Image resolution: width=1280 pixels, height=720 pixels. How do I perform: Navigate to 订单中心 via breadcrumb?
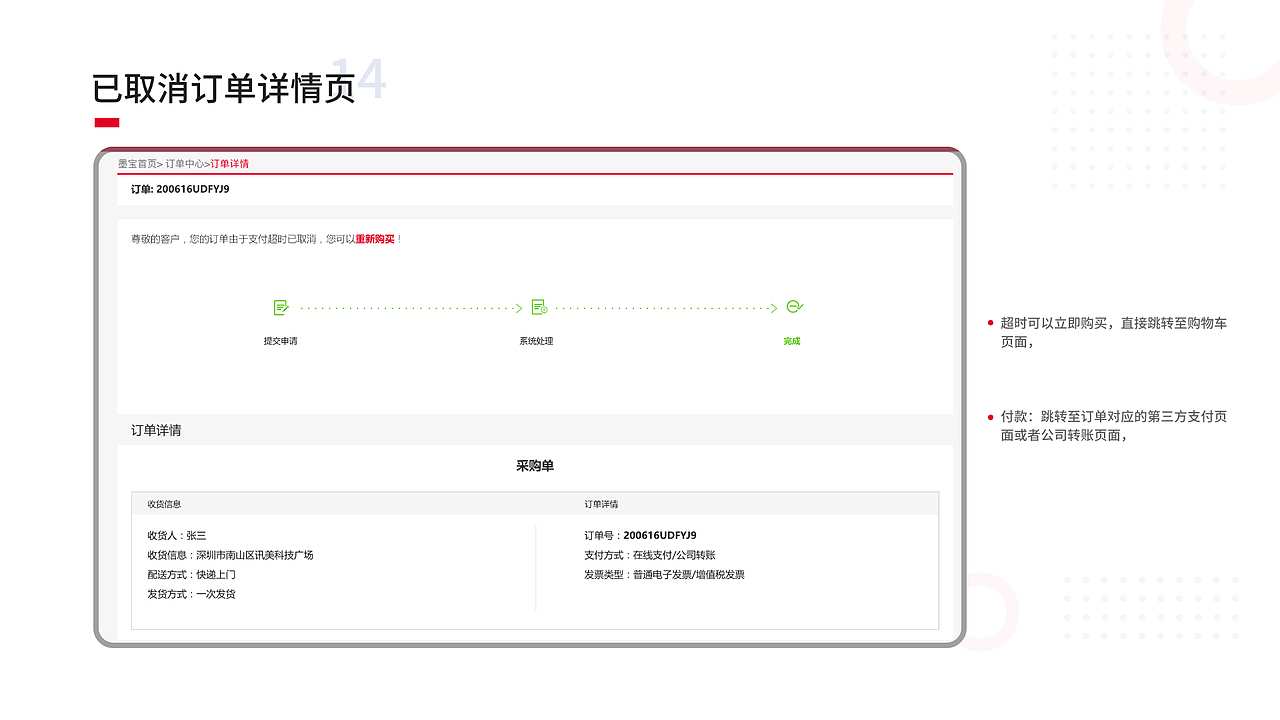(x=185, y=163)
